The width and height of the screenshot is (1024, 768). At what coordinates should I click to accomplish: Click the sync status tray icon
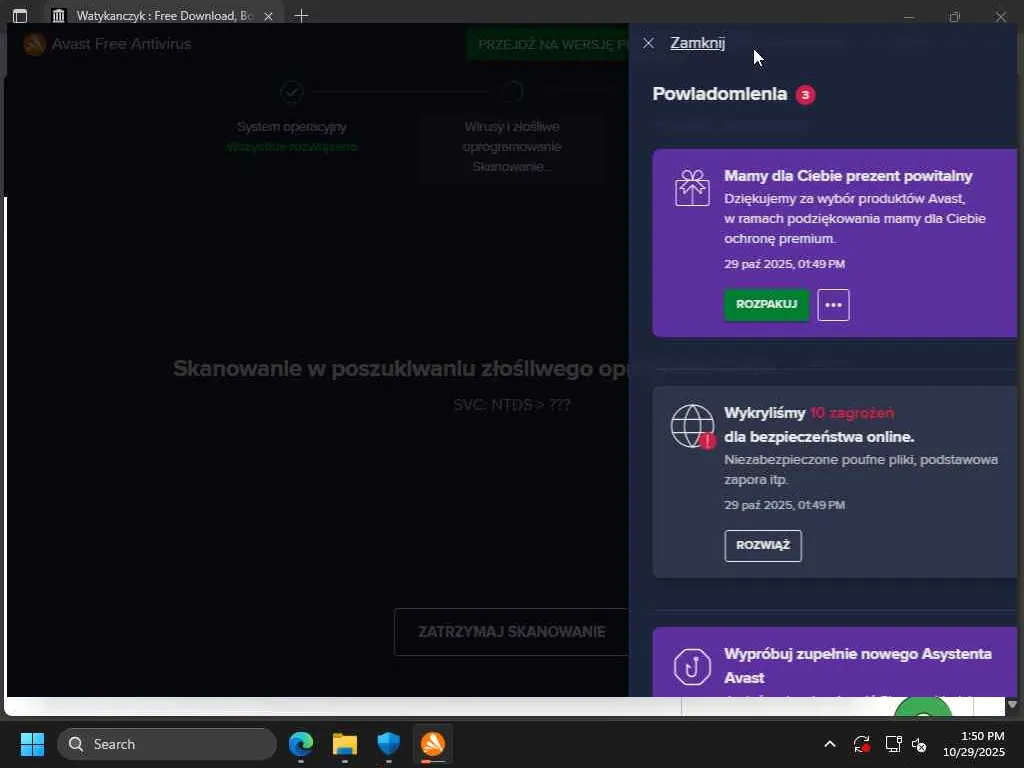coord(861,744)
